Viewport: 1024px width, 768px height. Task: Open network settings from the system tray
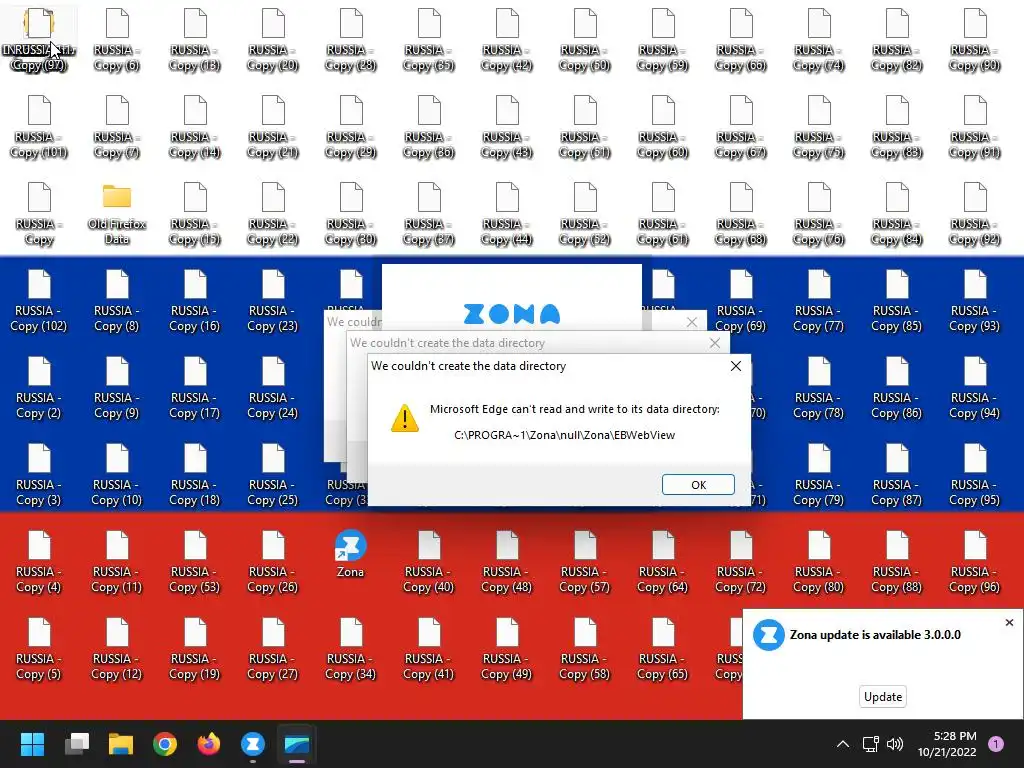pos(870,744)
